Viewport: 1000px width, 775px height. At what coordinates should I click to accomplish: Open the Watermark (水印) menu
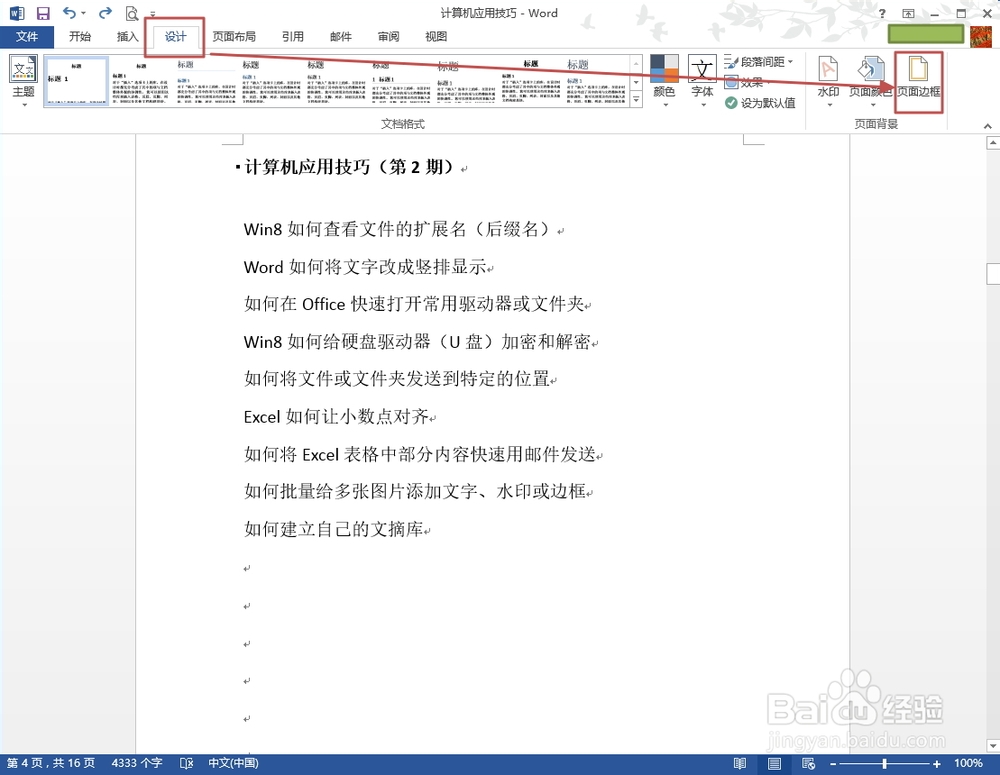tap(828, 80)
